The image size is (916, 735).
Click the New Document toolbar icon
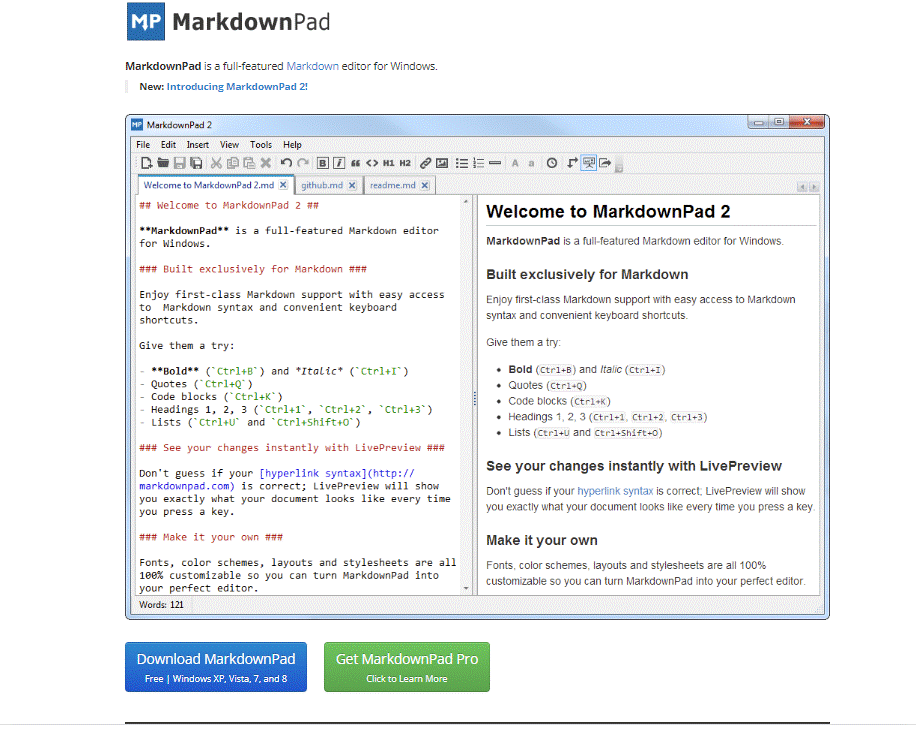[x=147, y=163]
